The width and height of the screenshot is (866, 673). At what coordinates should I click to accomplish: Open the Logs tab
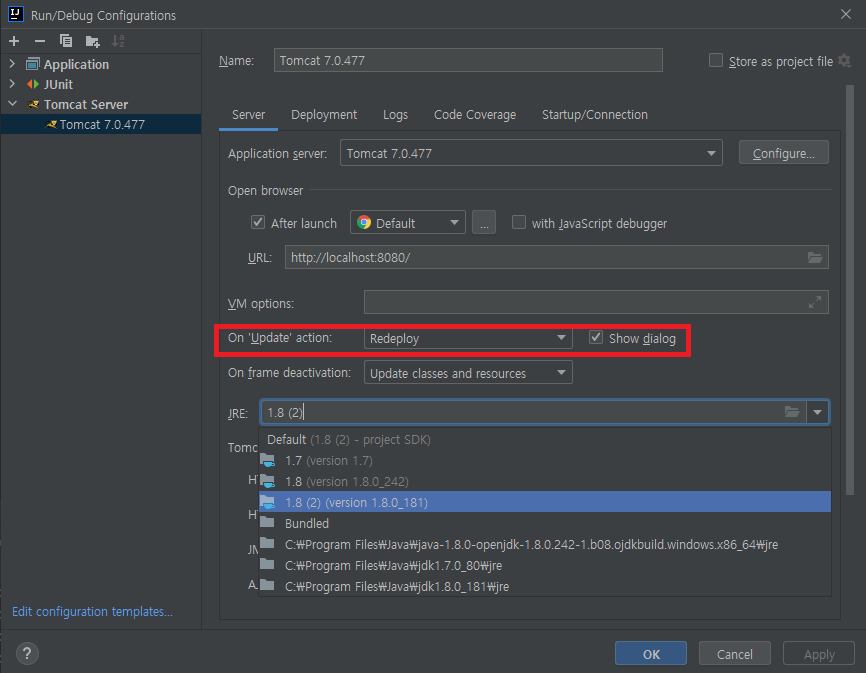click(395, 115)
